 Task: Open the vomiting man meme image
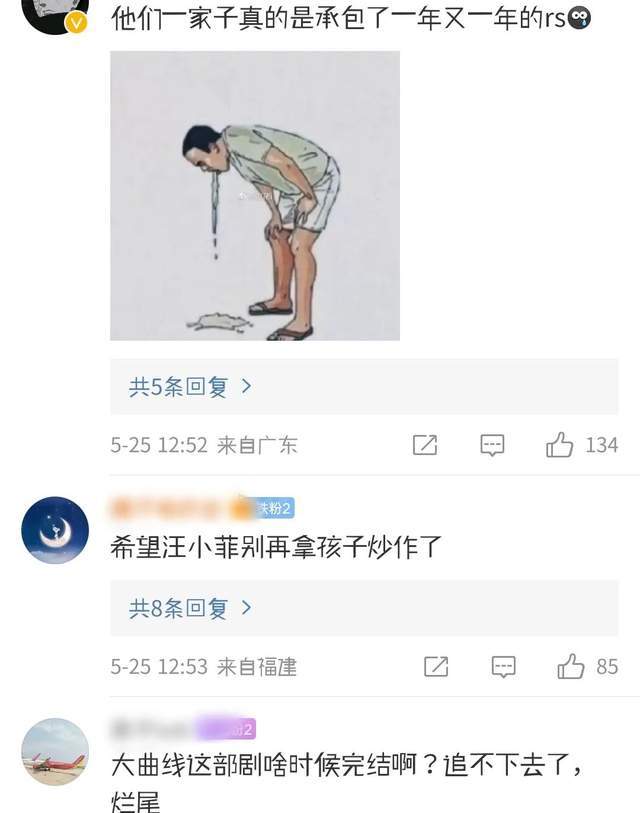pyautogui.click(x=255, y=195)
